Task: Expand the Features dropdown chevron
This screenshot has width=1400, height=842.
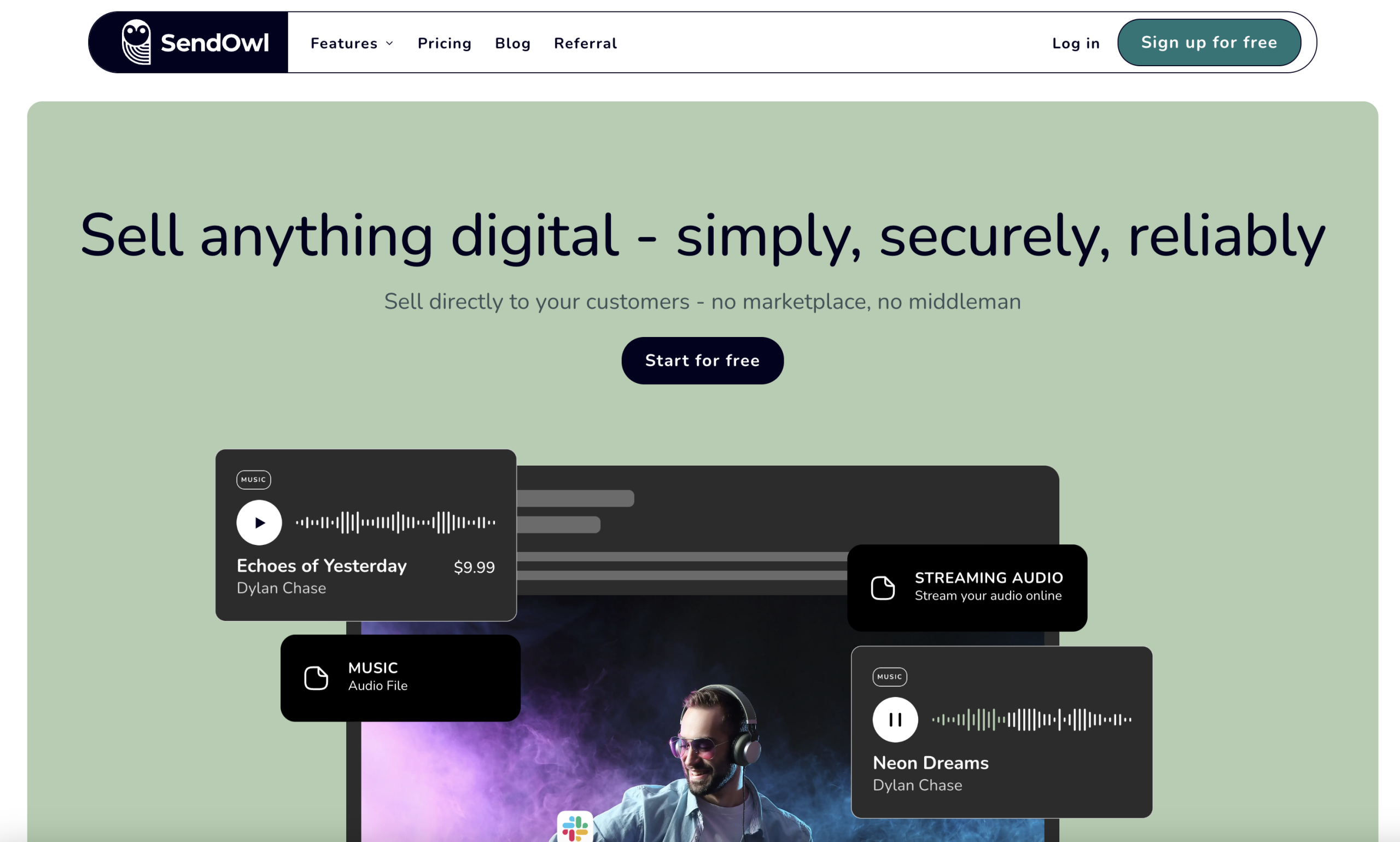Action: pos(389,43)
